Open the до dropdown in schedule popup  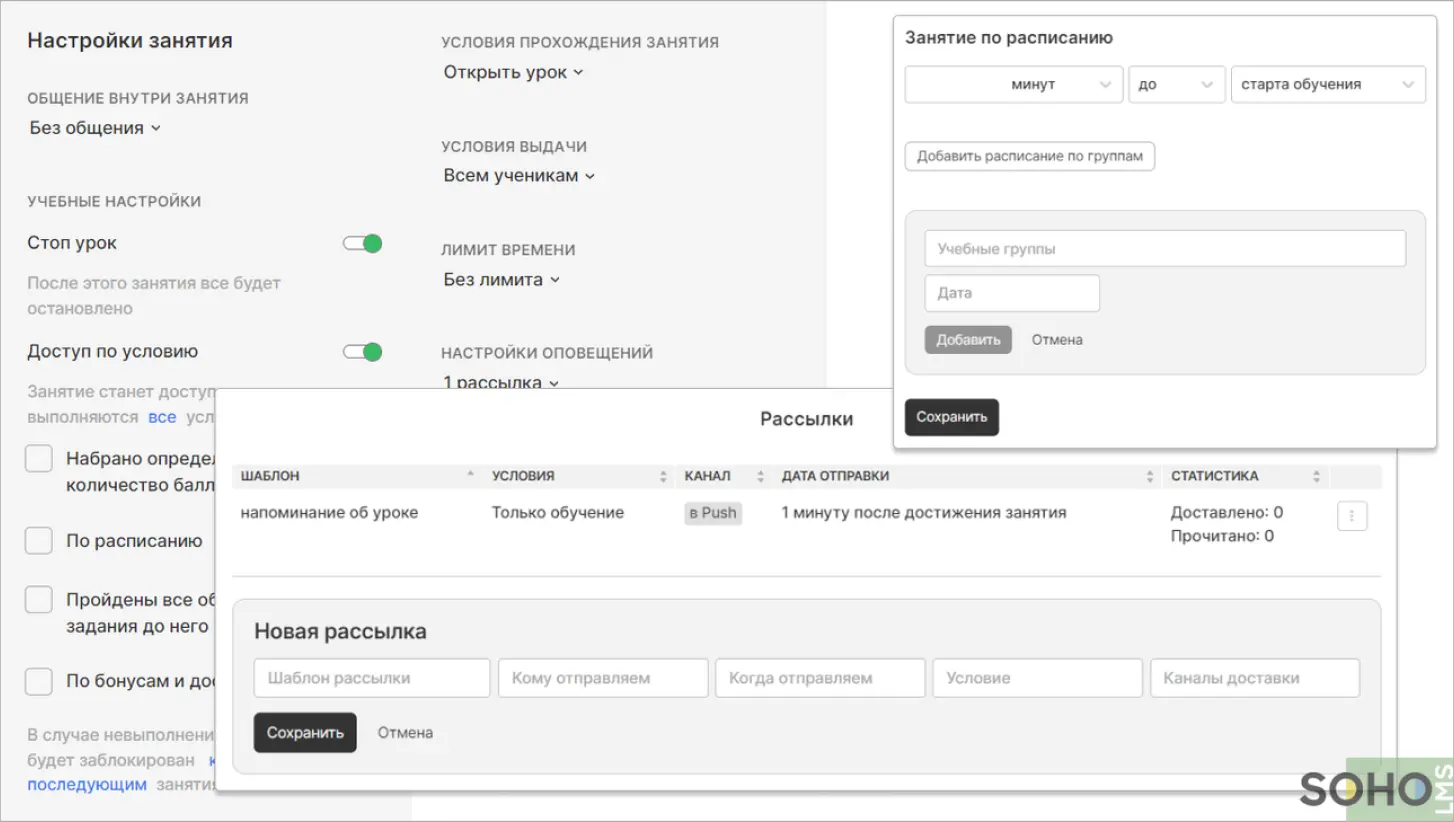[1177, 84]
